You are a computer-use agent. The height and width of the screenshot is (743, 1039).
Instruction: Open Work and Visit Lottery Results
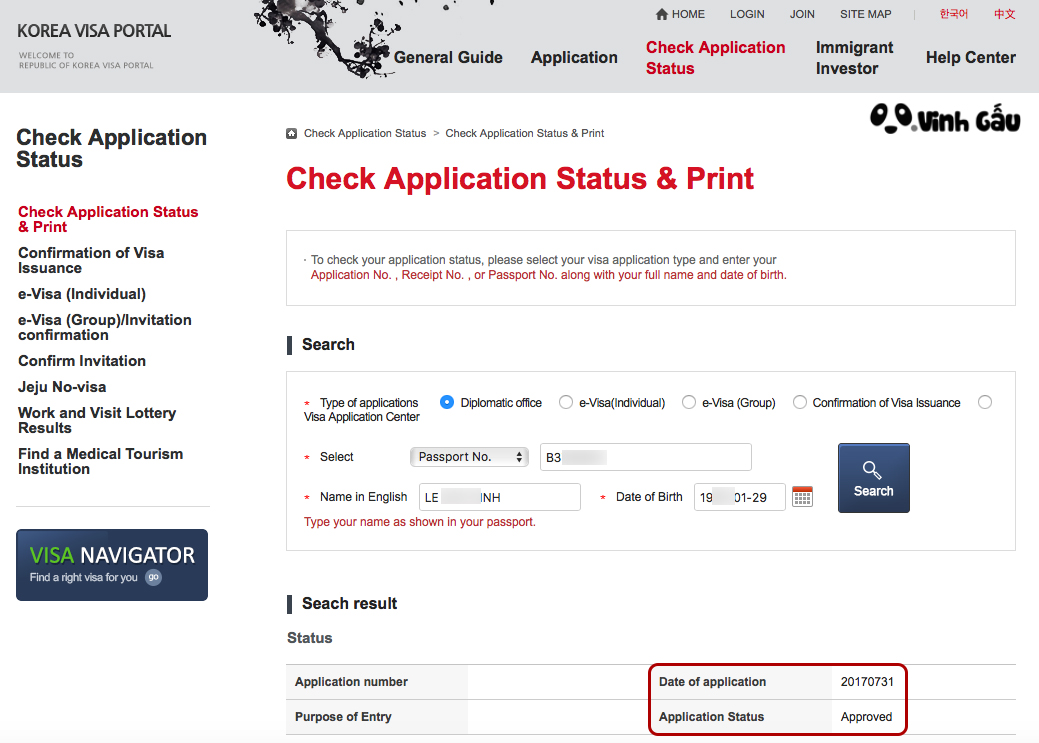pos(96,420)
